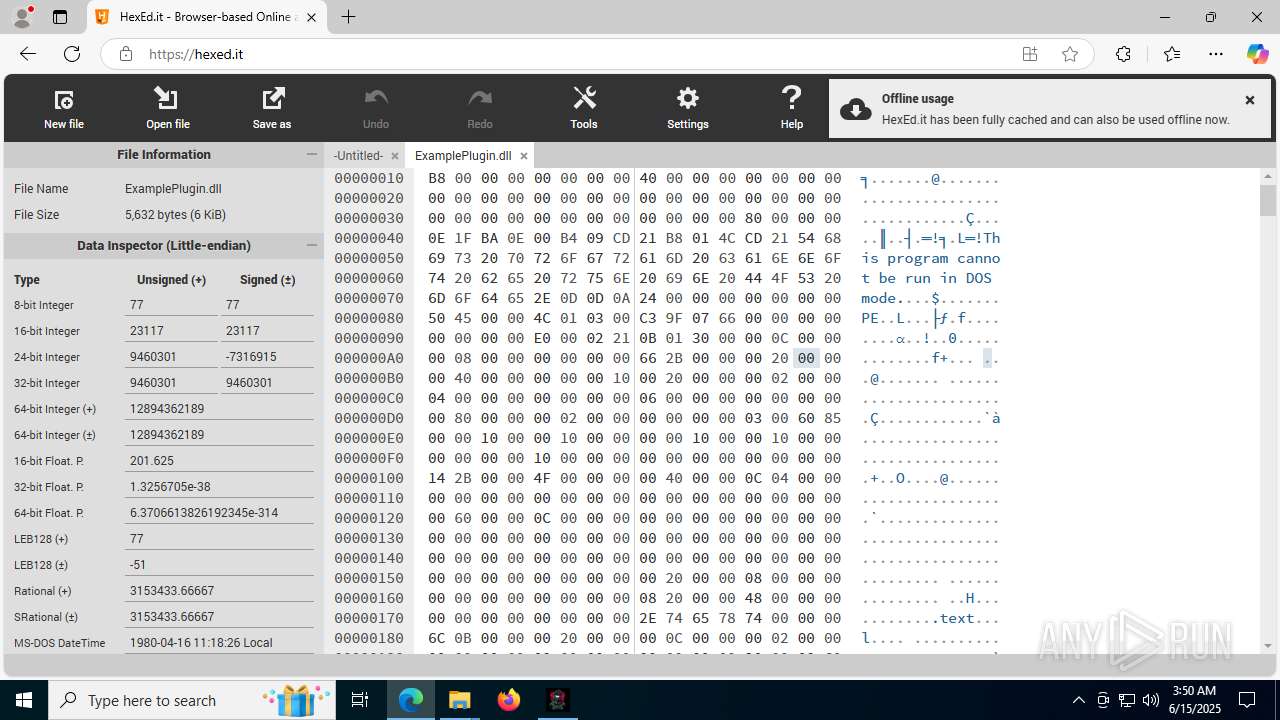Select the offset label 00000080
Image resolution: width=1280 pixels, height=720 pixels.
point(369,318)
